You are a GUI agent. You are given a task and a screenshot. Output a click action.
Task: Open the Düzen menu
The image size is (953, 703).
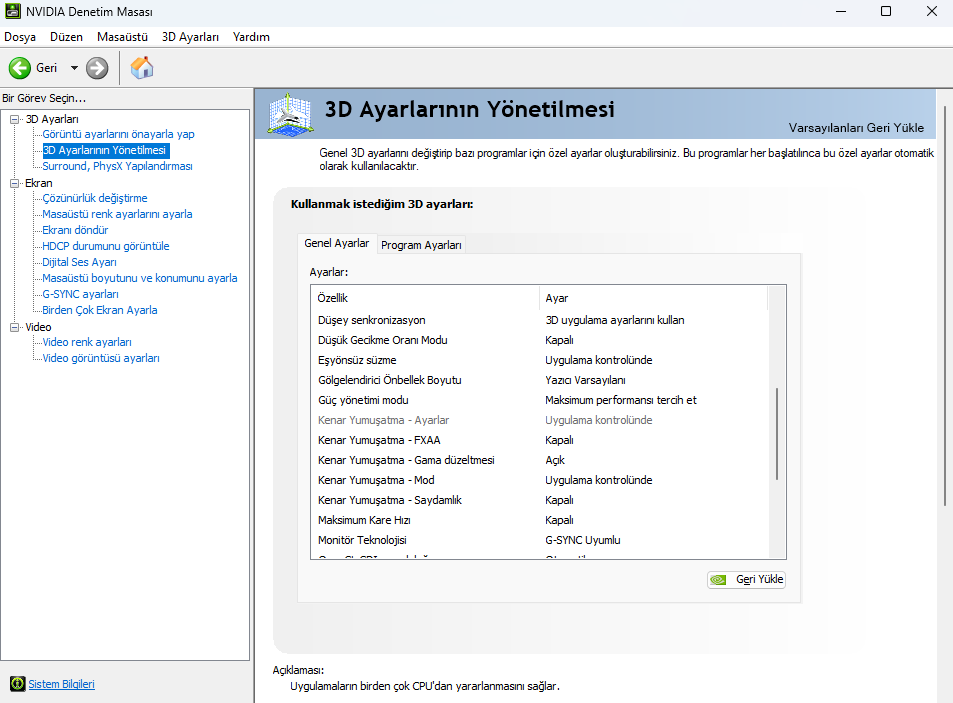(x=66, y=37)
